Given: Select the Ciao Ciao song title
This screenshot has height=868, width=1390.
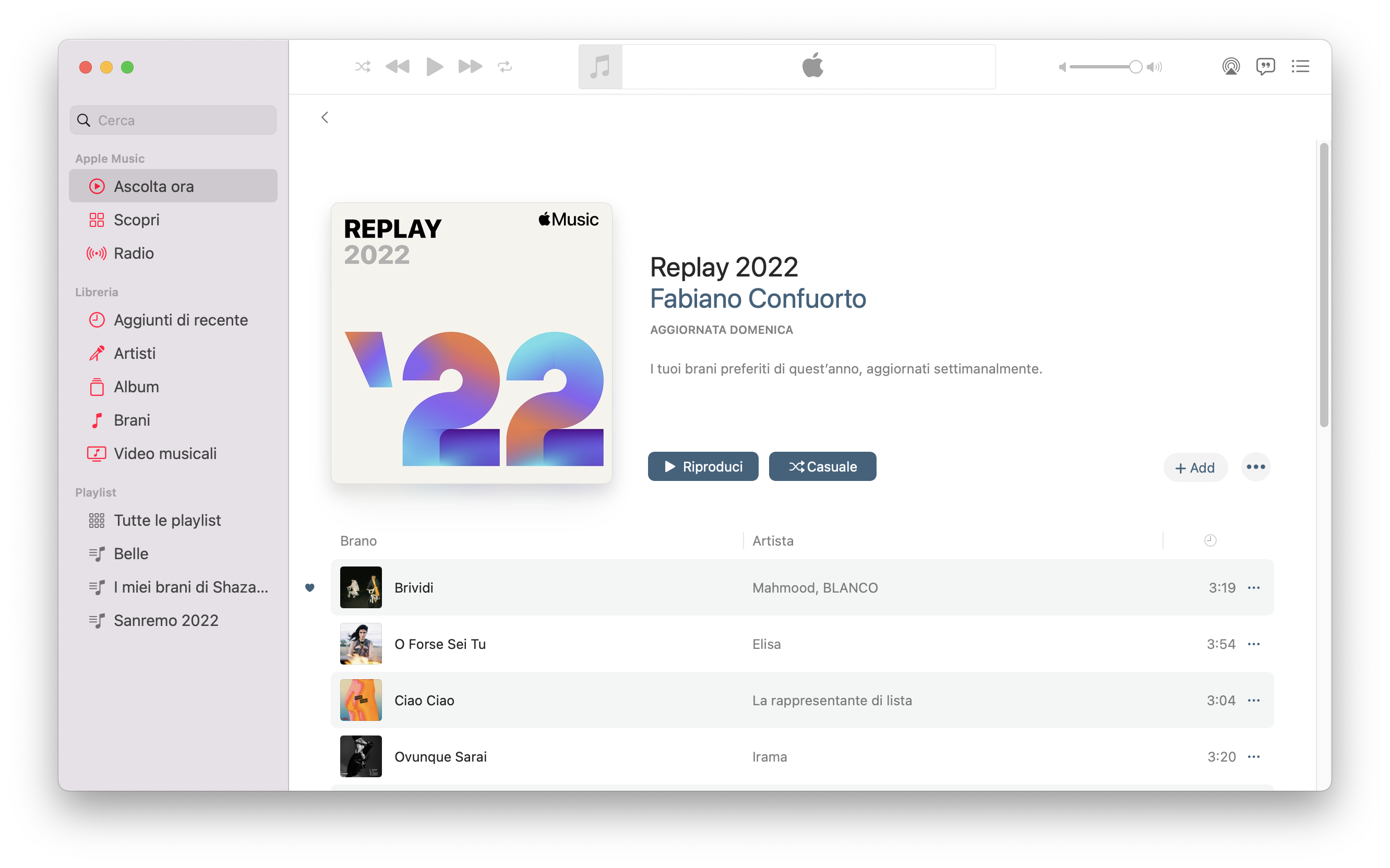Looking at the screenshot, I should pyautogui.click(x=424, y=700).
